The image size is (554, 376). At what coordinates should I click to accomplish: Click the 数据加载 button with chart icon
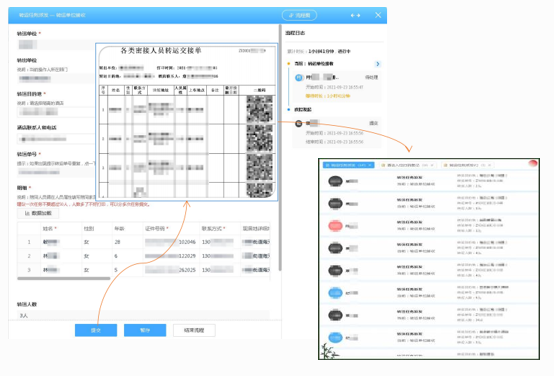(x=38, y=213)
